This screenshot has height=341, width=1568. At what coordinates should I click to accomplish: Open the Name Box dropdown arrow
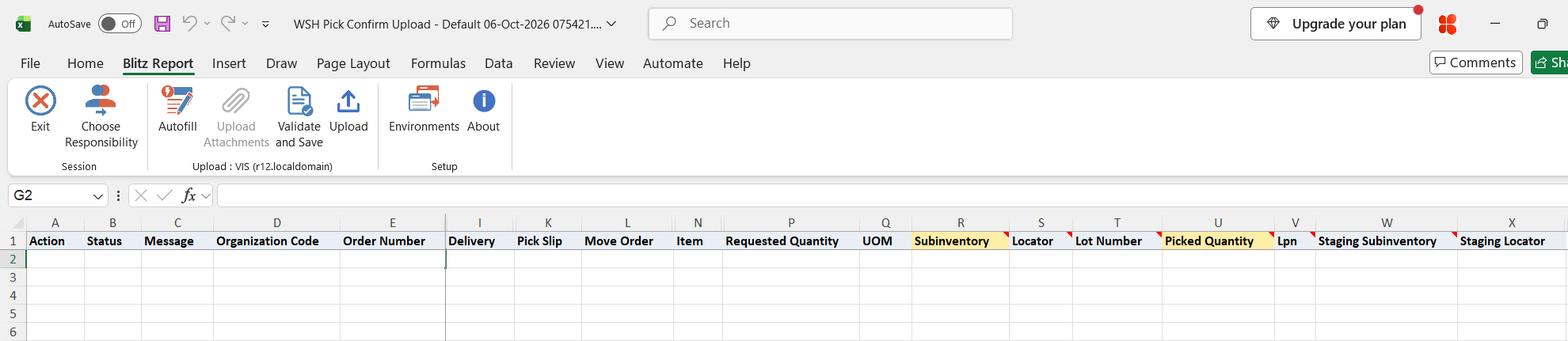(x=98, y=196)
